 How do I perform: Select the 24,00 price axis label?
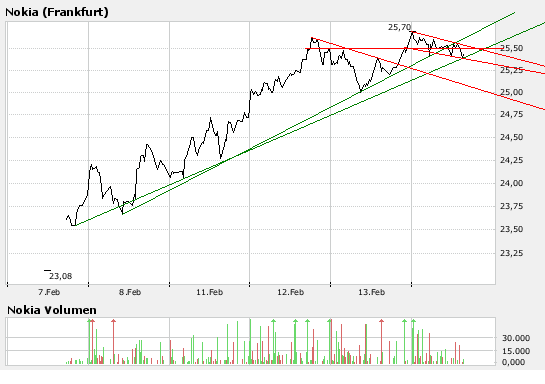point(511,183)
